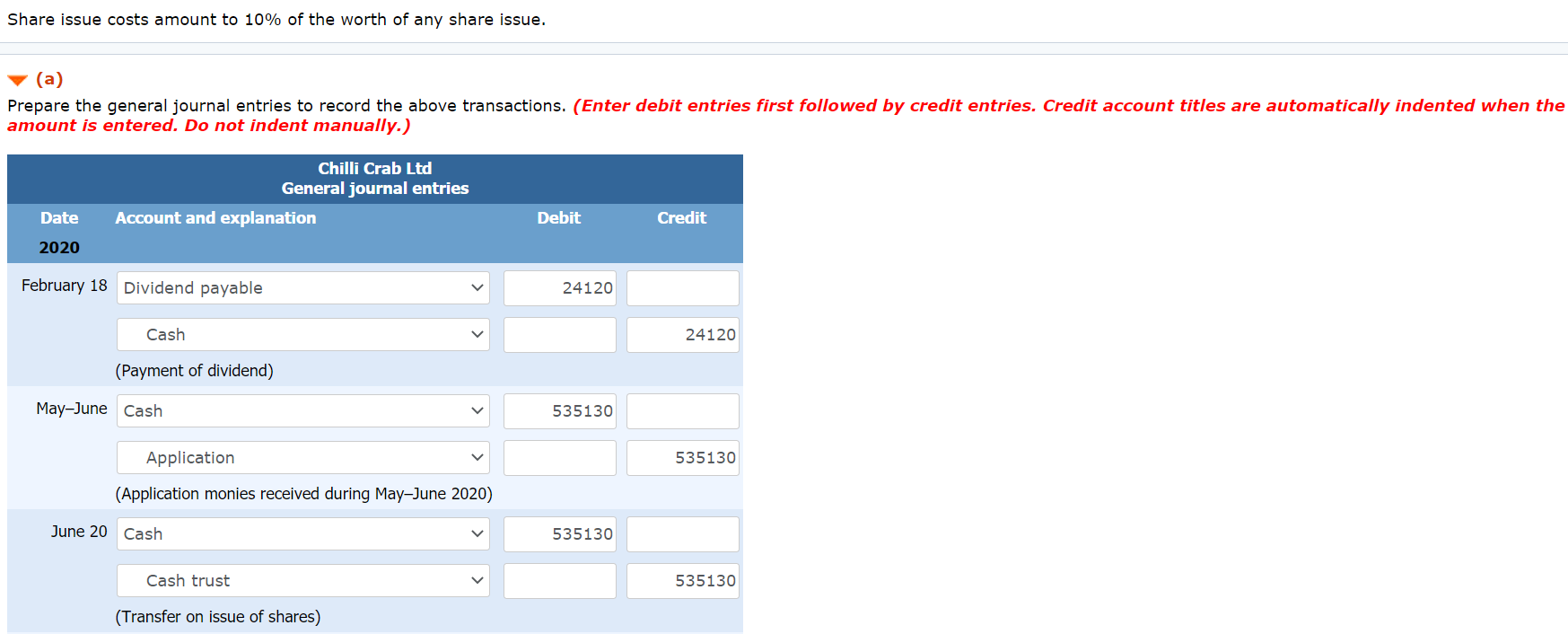Screen dimensions: 1568x634
Task: Click the "May–June" date label
Action: [x=72, y=408]
